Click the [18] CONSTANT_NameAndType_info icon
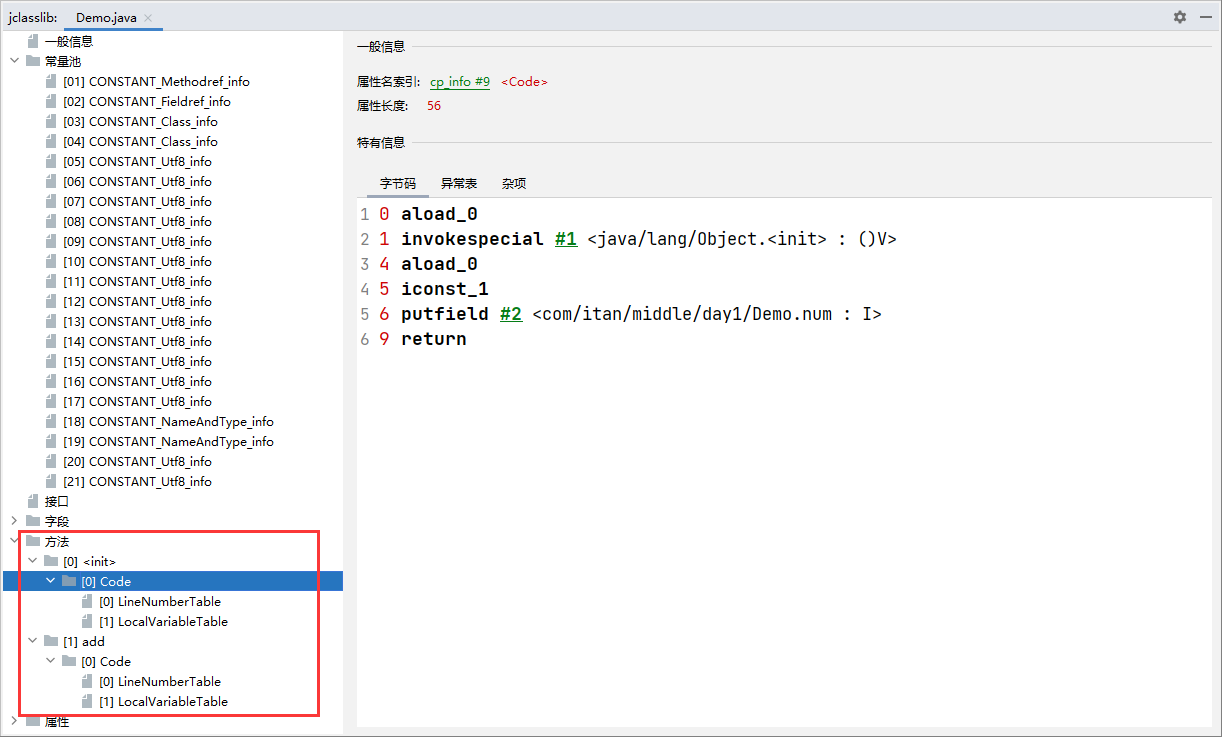The image size is (1222, 737). 51,421
